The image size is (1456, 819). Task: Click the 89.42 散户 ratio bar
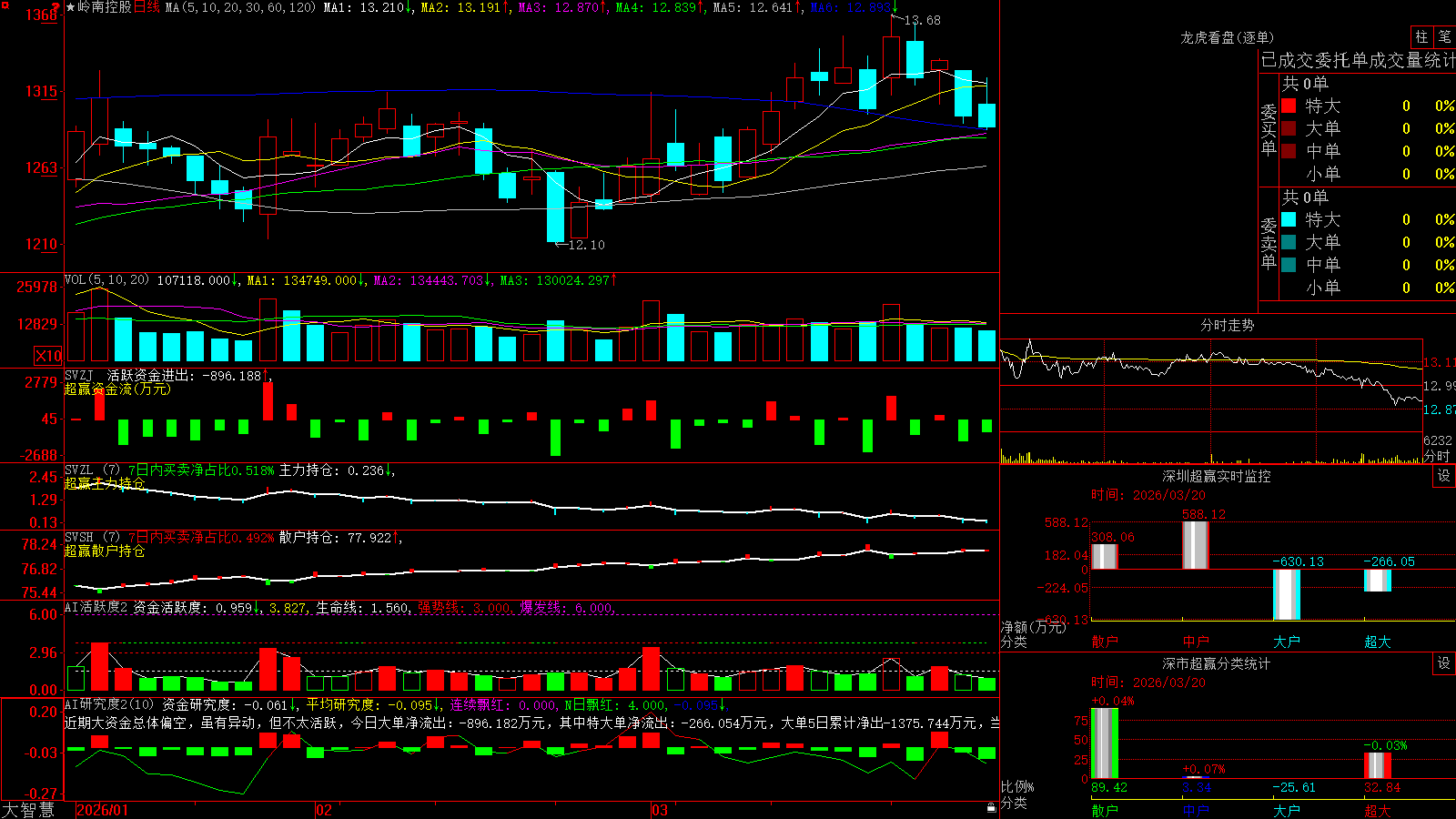[x=1104, y=743]
